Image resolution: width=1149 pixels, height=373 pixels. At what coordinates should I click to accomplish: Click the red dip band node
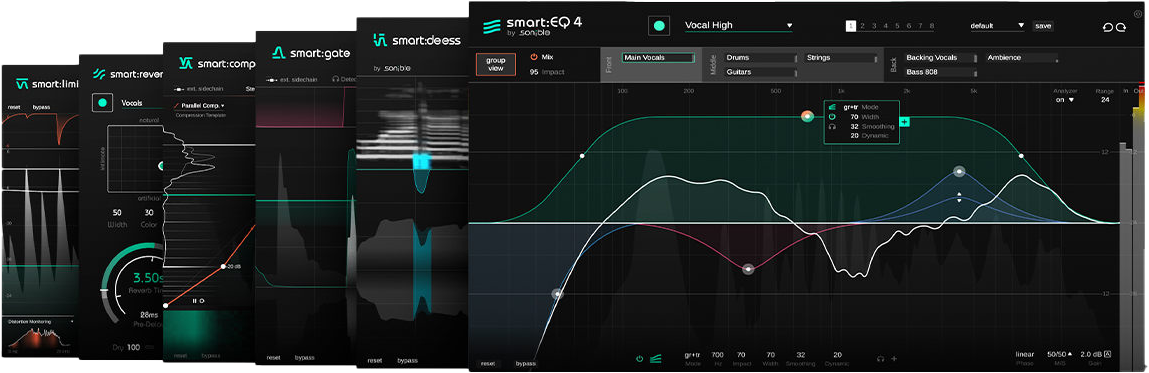click(x=747, y=269)
